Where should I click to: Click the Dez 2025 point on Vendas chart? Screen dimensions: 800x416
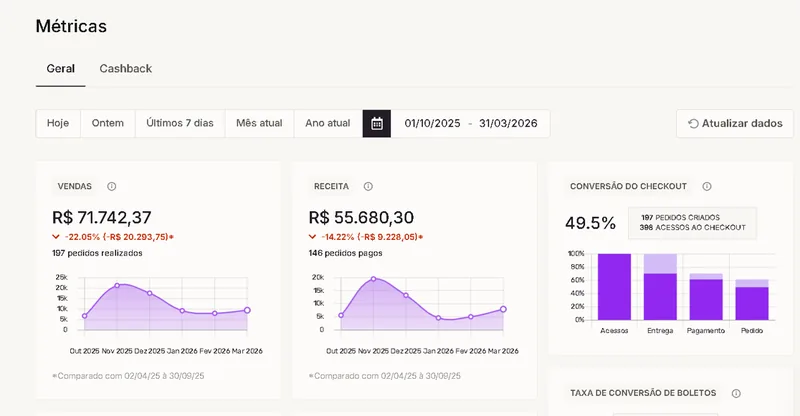(149, 293)
